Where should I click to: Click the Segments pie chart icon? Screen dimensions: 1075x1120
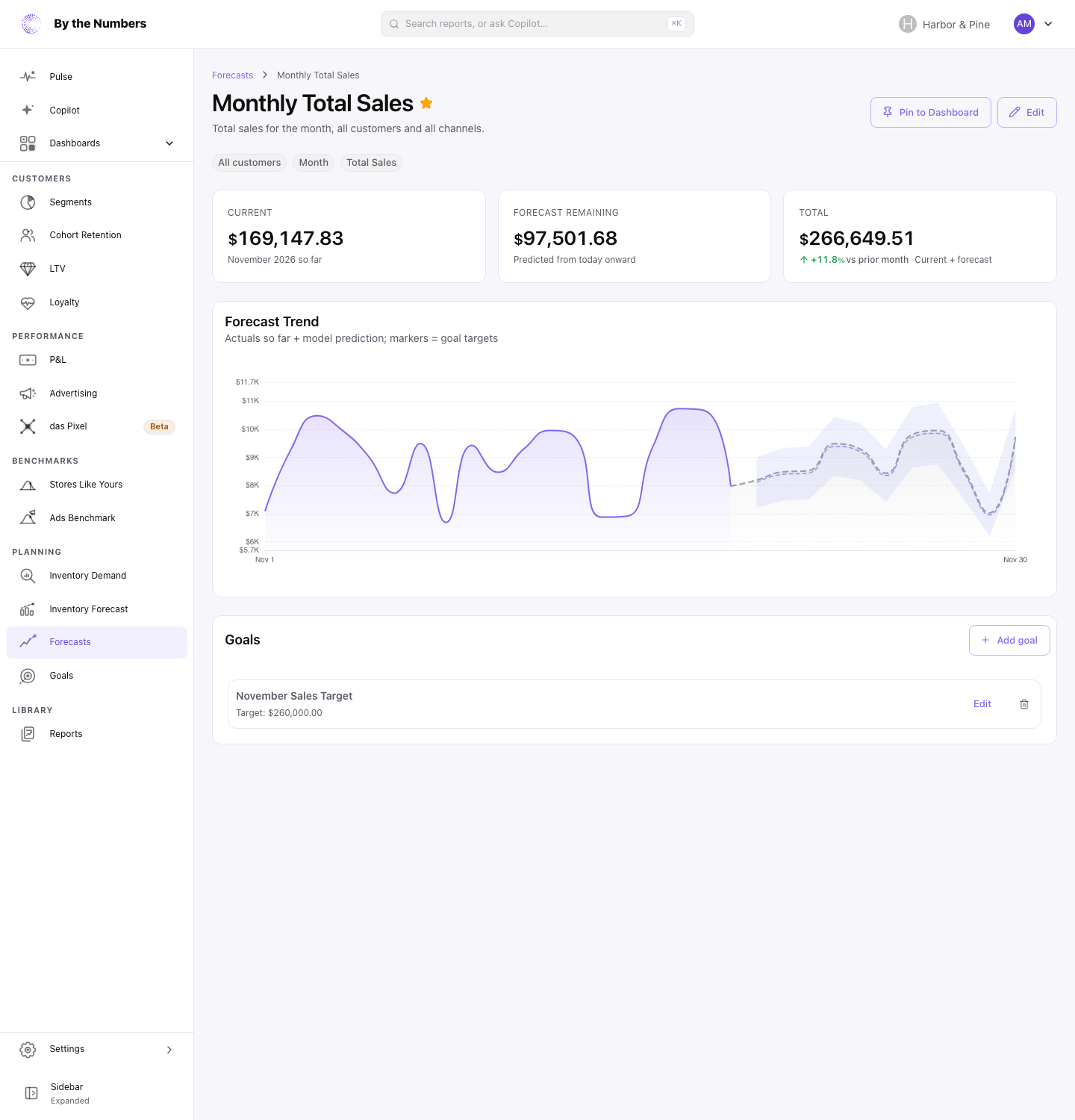tap(28, 202)
